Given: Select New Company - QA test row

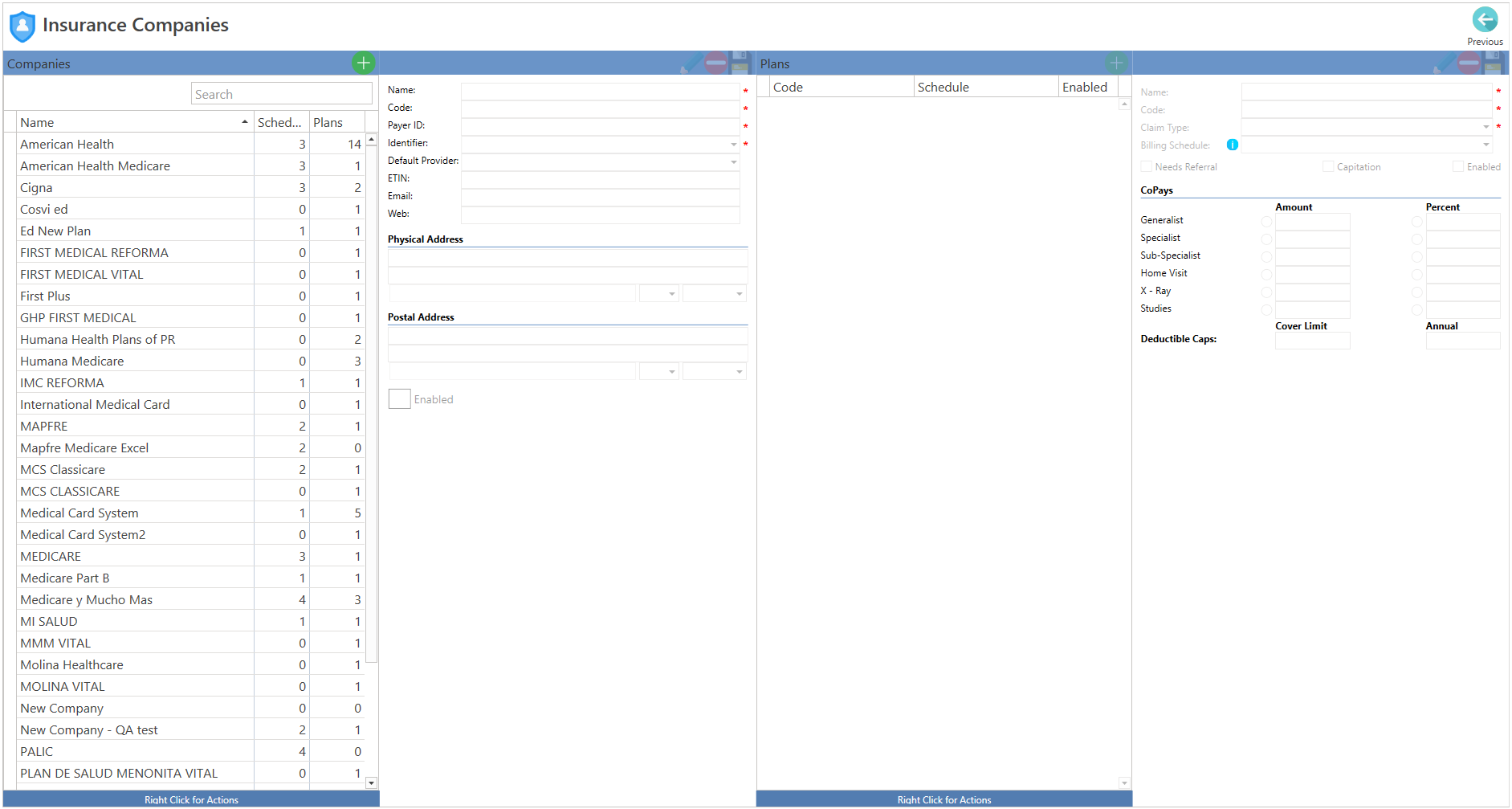Looking at the screenshot, I should click(191, 729).
